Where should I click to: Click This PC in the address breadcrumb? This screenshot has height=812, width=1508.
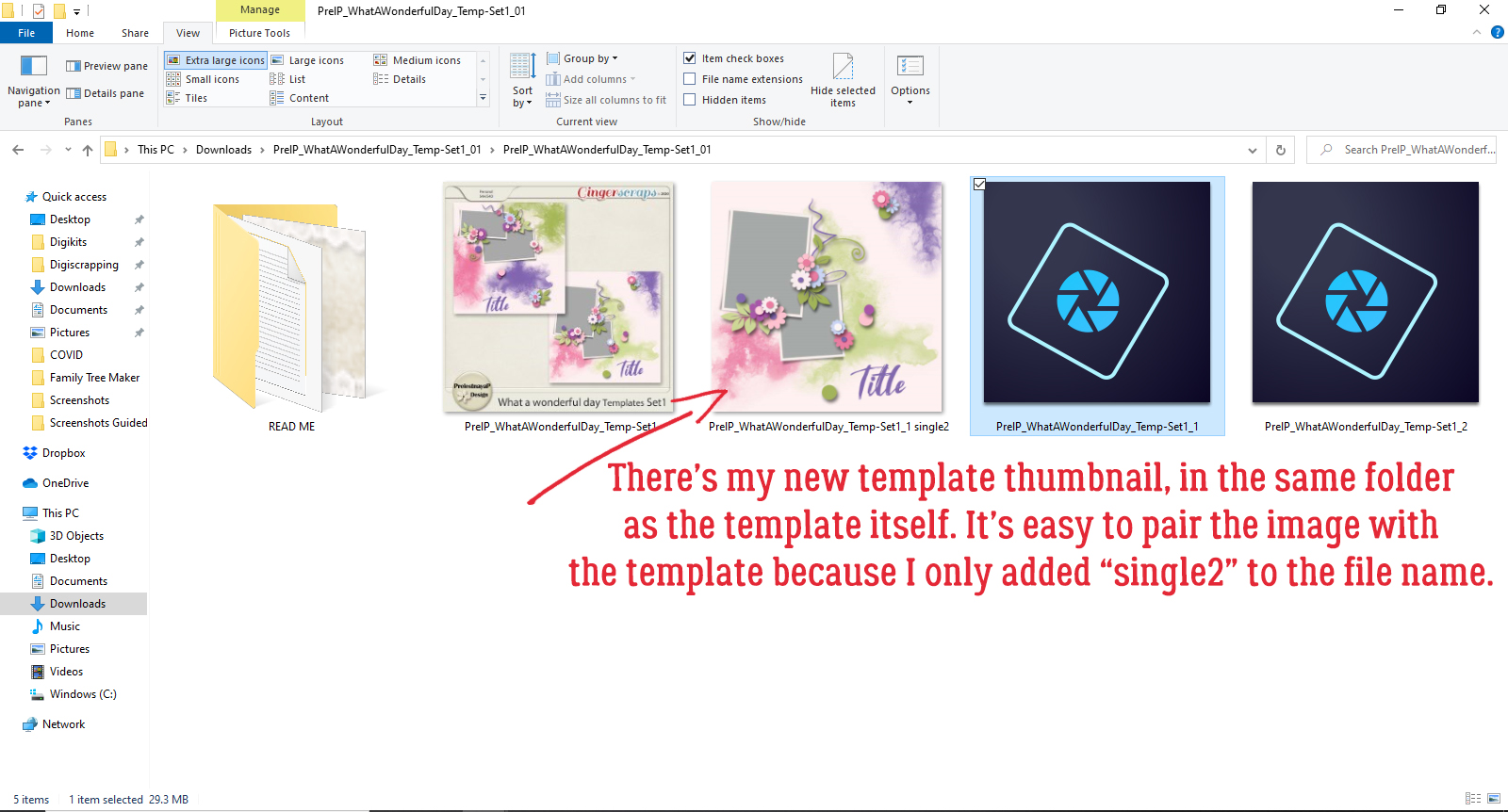click(156, 150)
